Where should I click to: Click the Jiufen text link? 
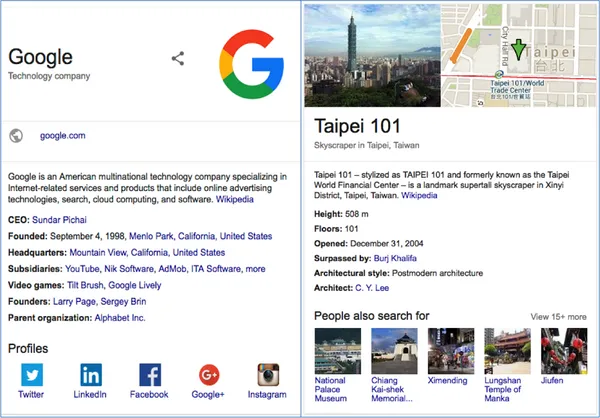pyautogui.click(x=552, y=380)
